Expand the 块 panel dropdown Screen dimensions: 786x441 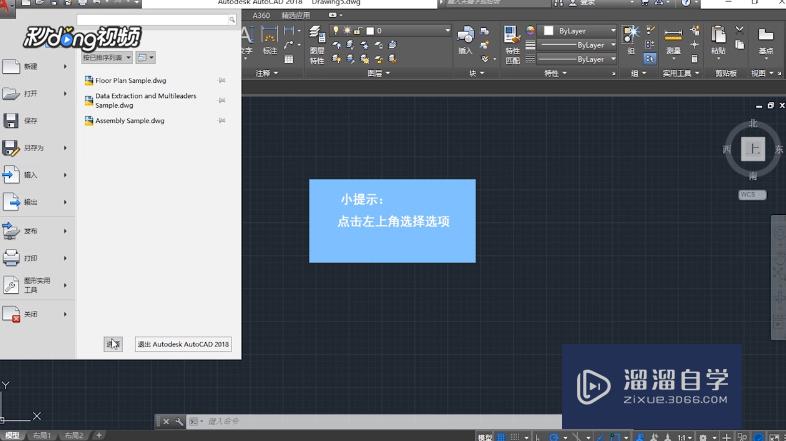click(x=477, y=73)
